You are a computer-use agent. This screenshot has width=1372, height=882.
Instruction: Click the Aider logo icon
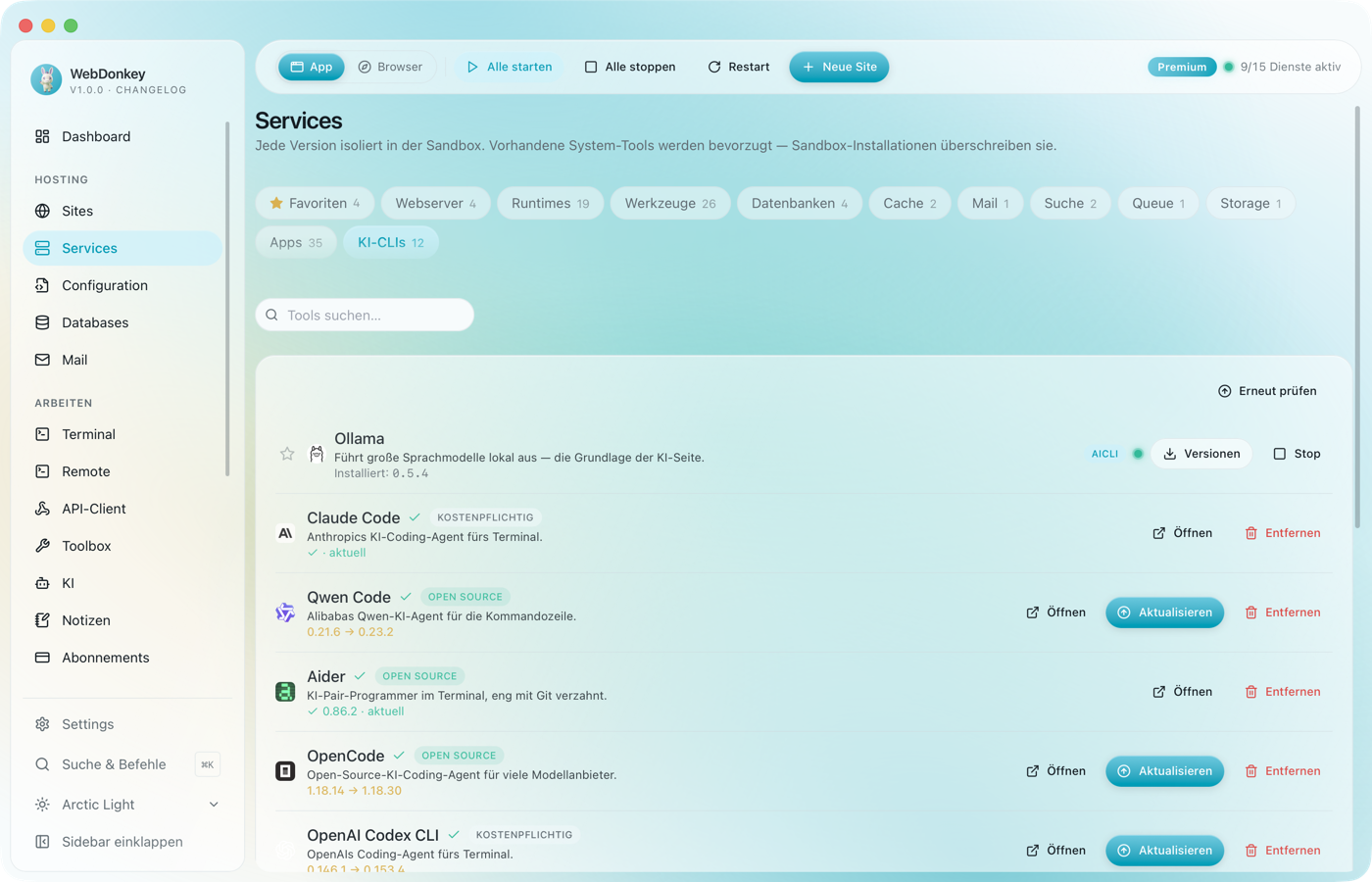tap(285, 692)
